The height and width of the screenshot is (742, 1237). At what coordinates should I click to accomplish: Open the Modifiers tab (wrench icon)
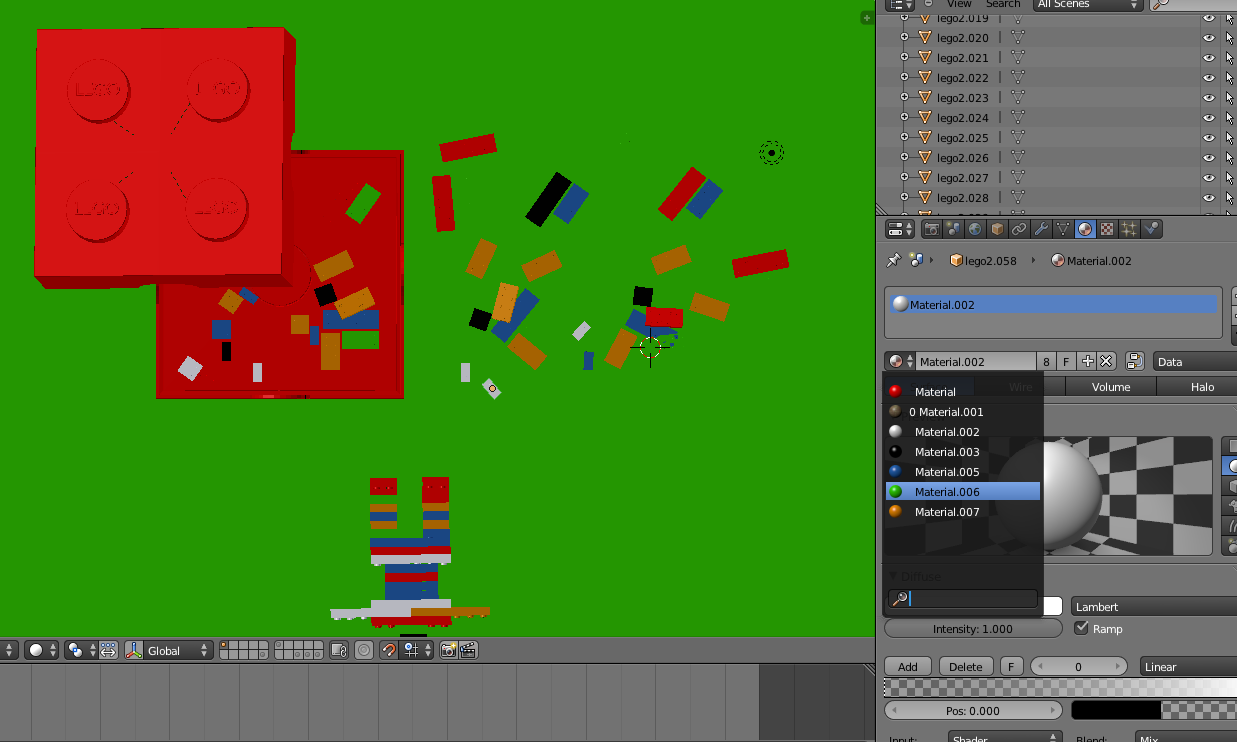tap(1041, 229)
